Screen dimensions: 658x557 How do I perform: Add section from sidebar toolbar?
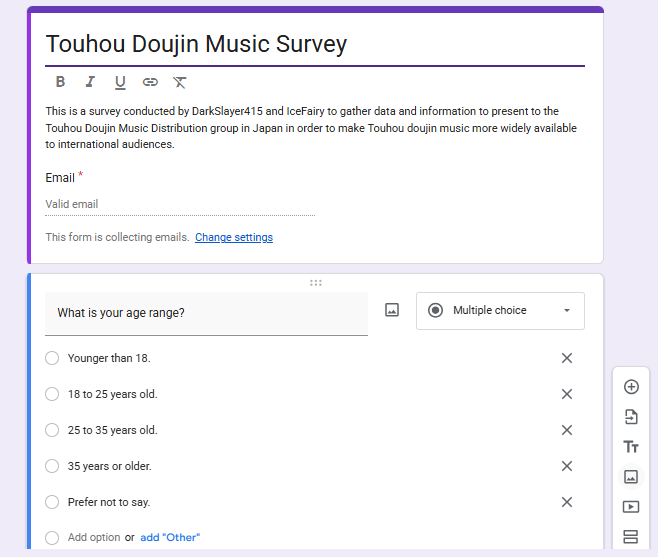pyautogui.click(x=631, y=536)
